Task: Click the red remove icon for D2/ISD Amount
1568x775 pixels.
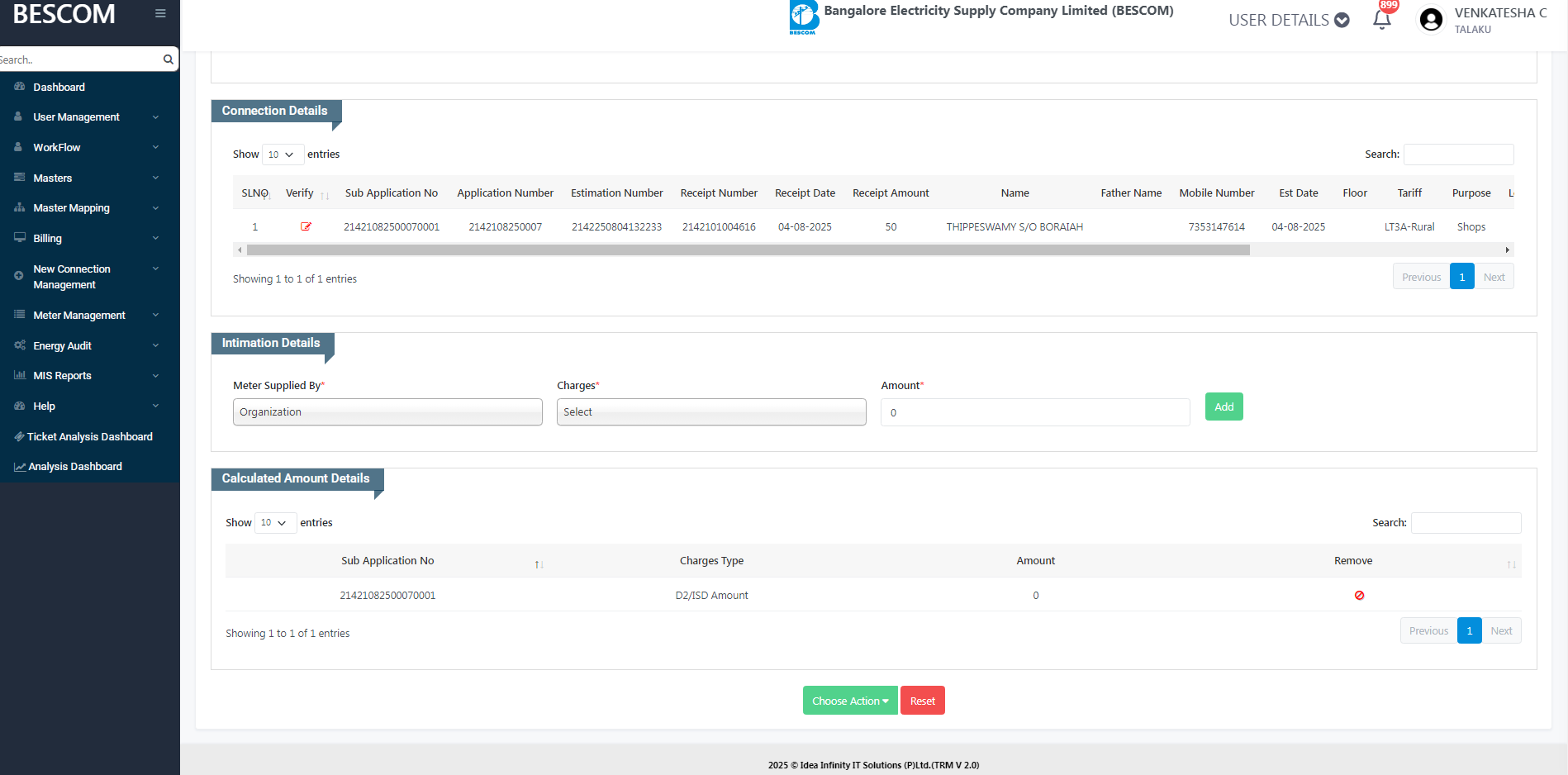Action: tap(1359, 595)
